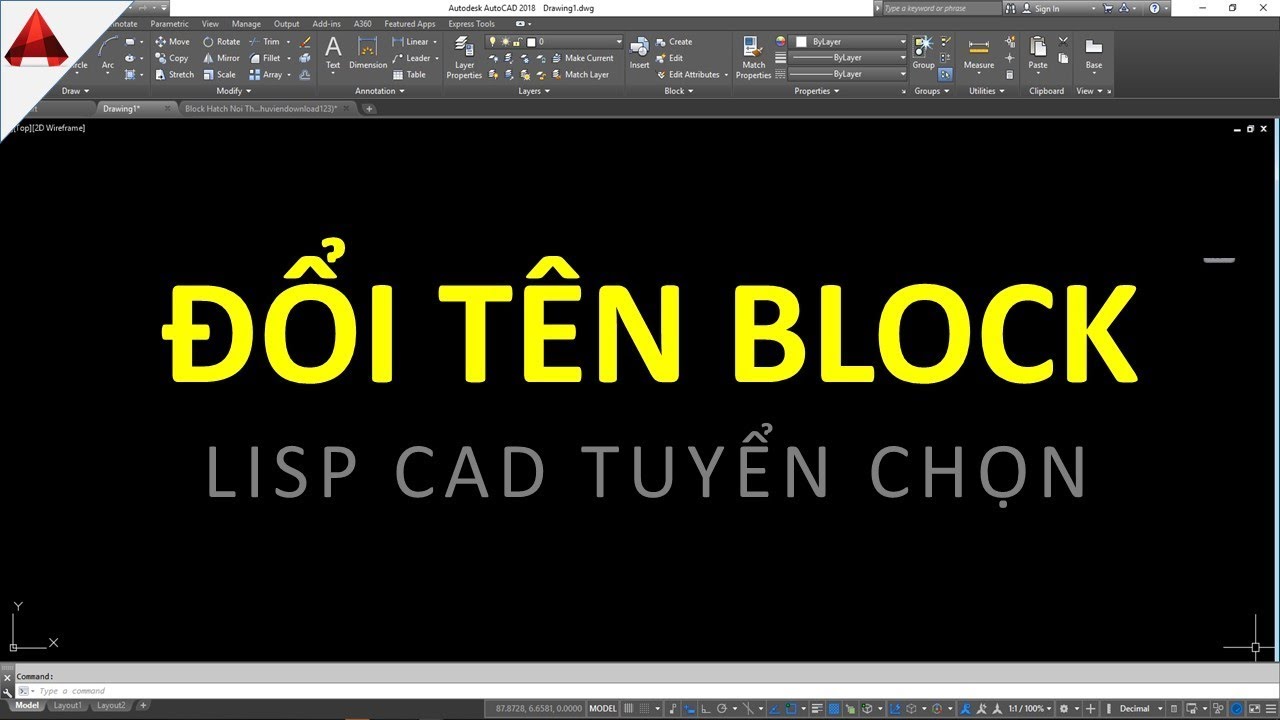The width and height of the screenshot is (1280, 720).
Task: Select the Mirror tool
Action: click(221, 58)
